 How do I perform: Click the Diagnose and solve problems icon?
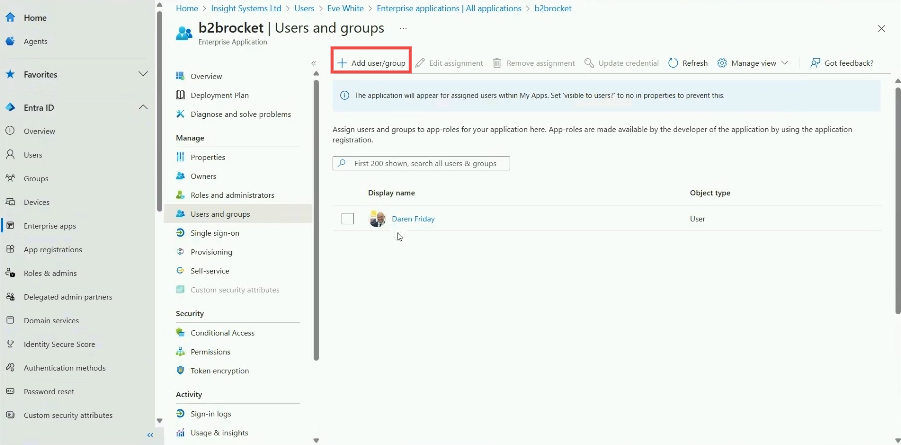(x=181, y=114)
